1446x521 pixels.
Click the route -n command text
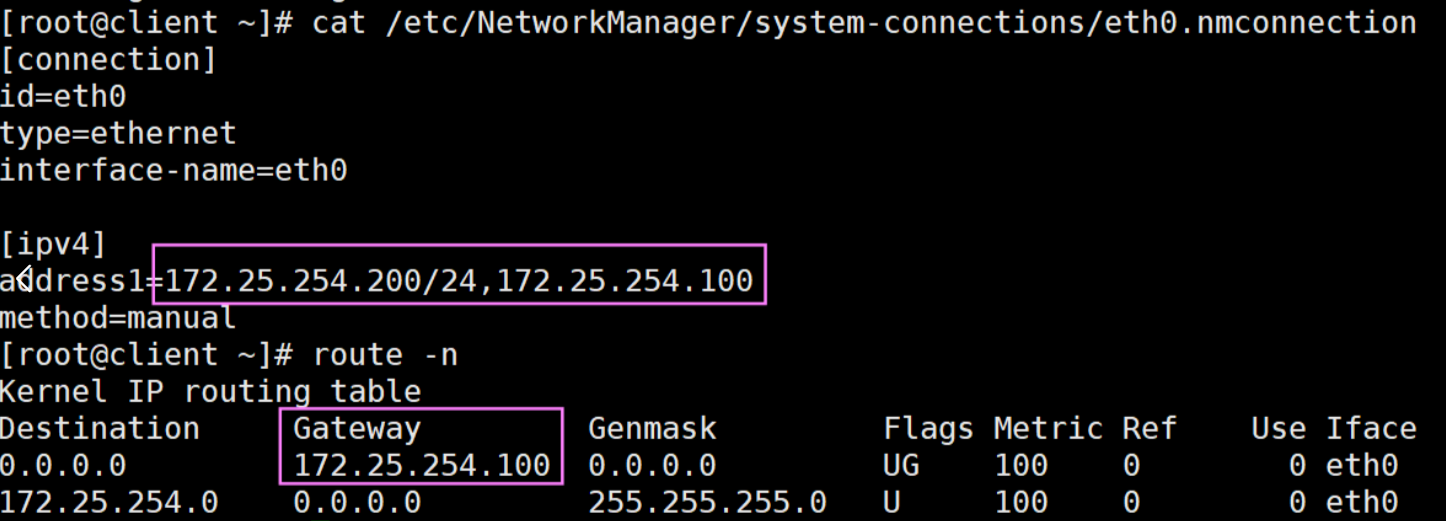tap(385, 355)
